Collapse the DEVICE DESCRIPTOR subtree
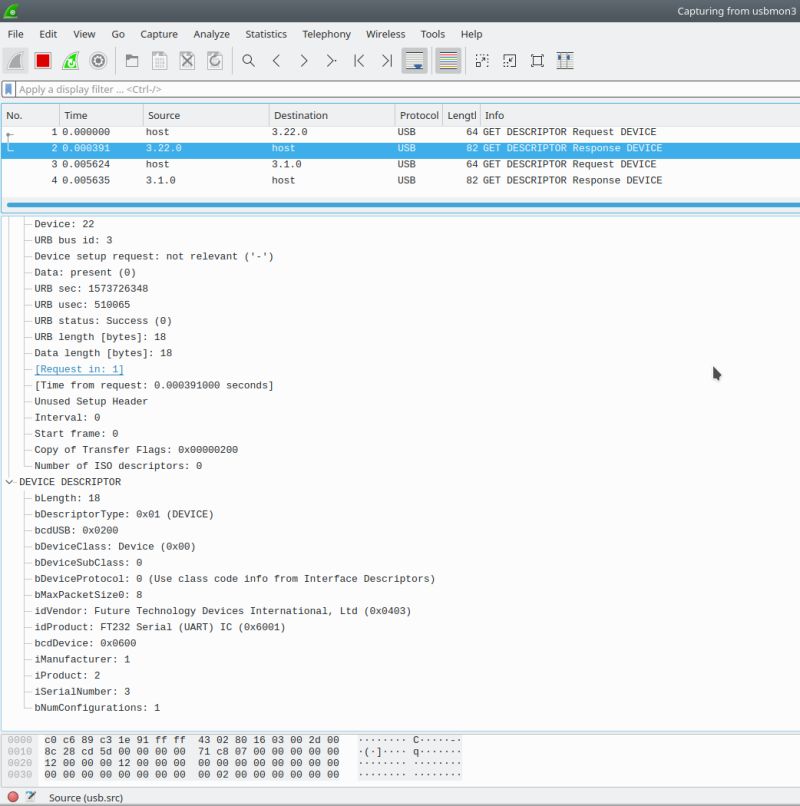This screenshot has width=800, height=806. (x=9, y=482)
